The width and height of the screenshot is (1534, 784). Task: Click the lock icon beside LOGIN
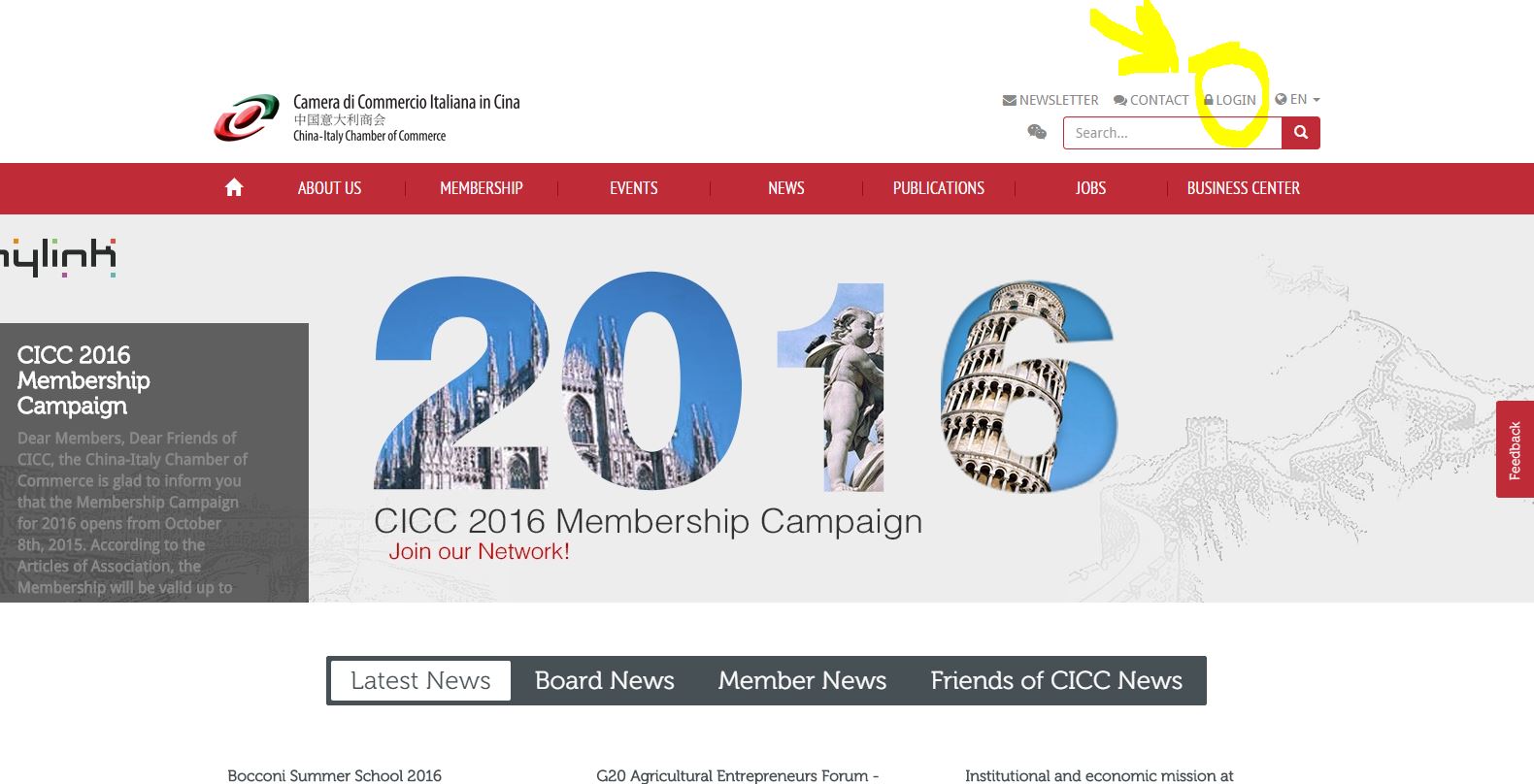point(1209,100)
